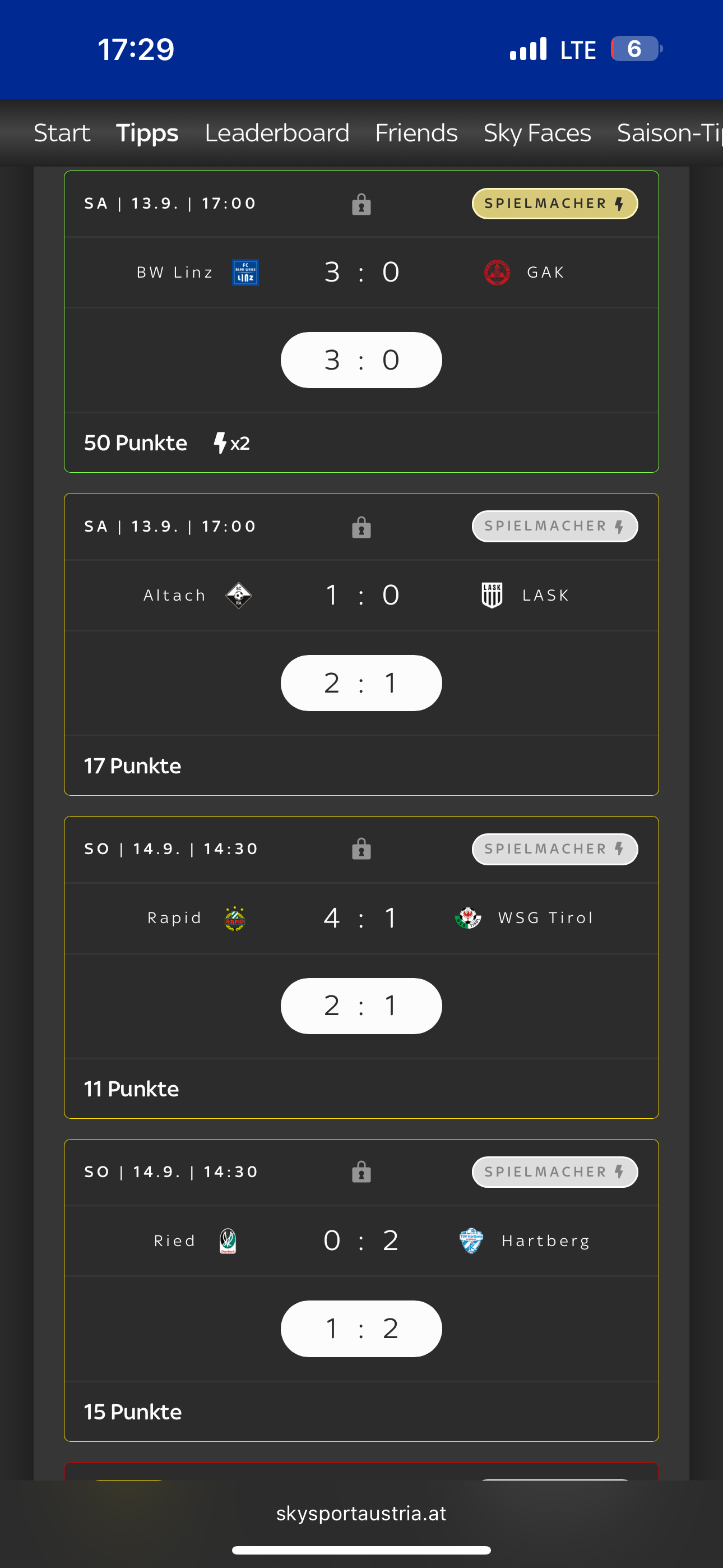Open the Sky Faces tab
Screen dimensions: 723x1568
[x=537, y=133]
